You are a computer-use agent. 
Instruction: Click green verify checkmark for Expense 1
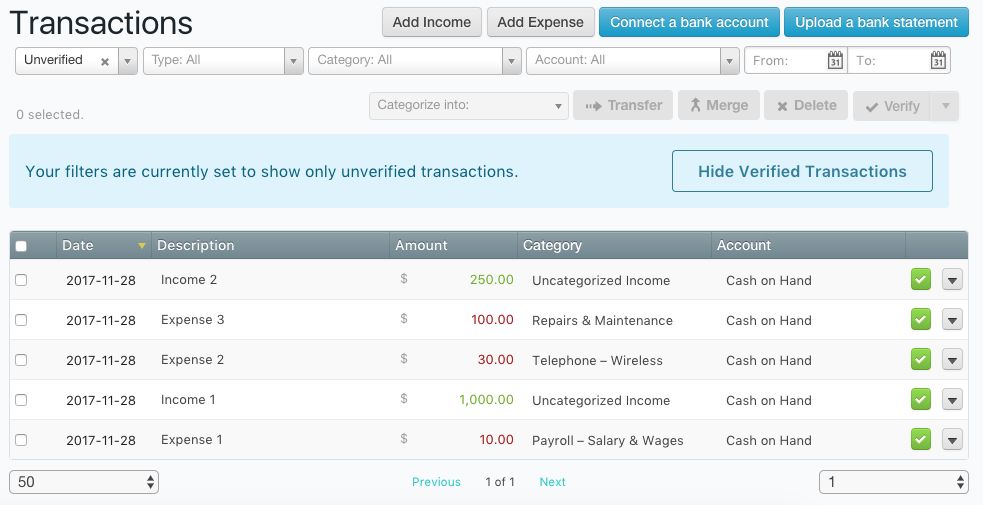tap(921, 440)
